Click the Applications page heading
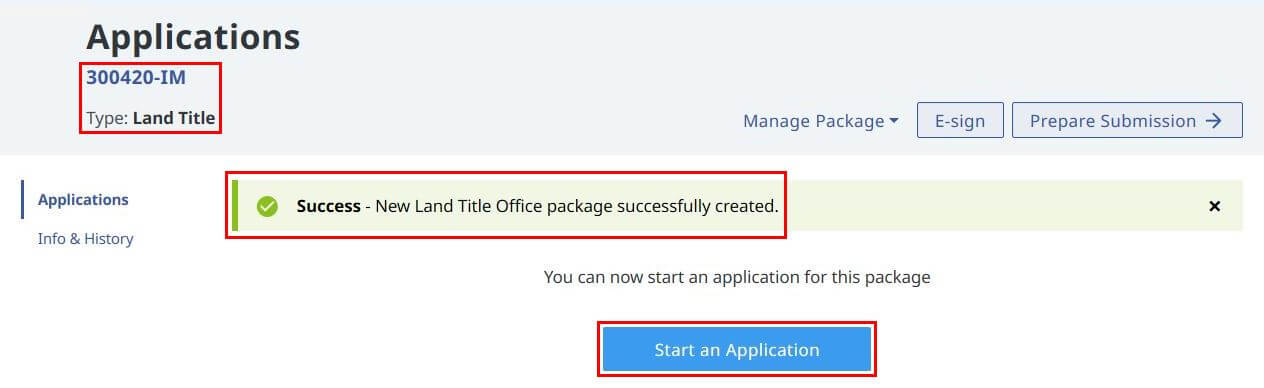 click(x=193, y=37)
